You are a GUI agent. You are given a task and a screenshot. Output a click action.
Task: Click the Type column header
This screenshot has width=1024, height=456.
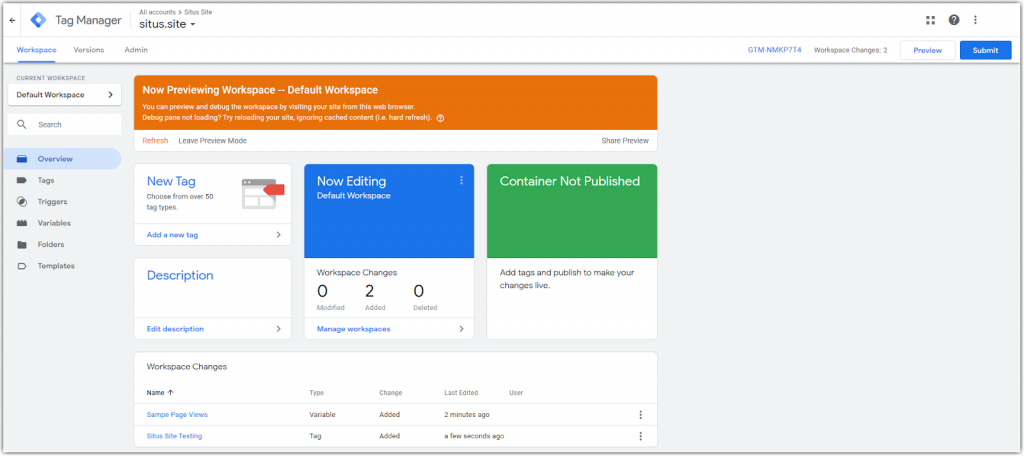tap(316, 393)
